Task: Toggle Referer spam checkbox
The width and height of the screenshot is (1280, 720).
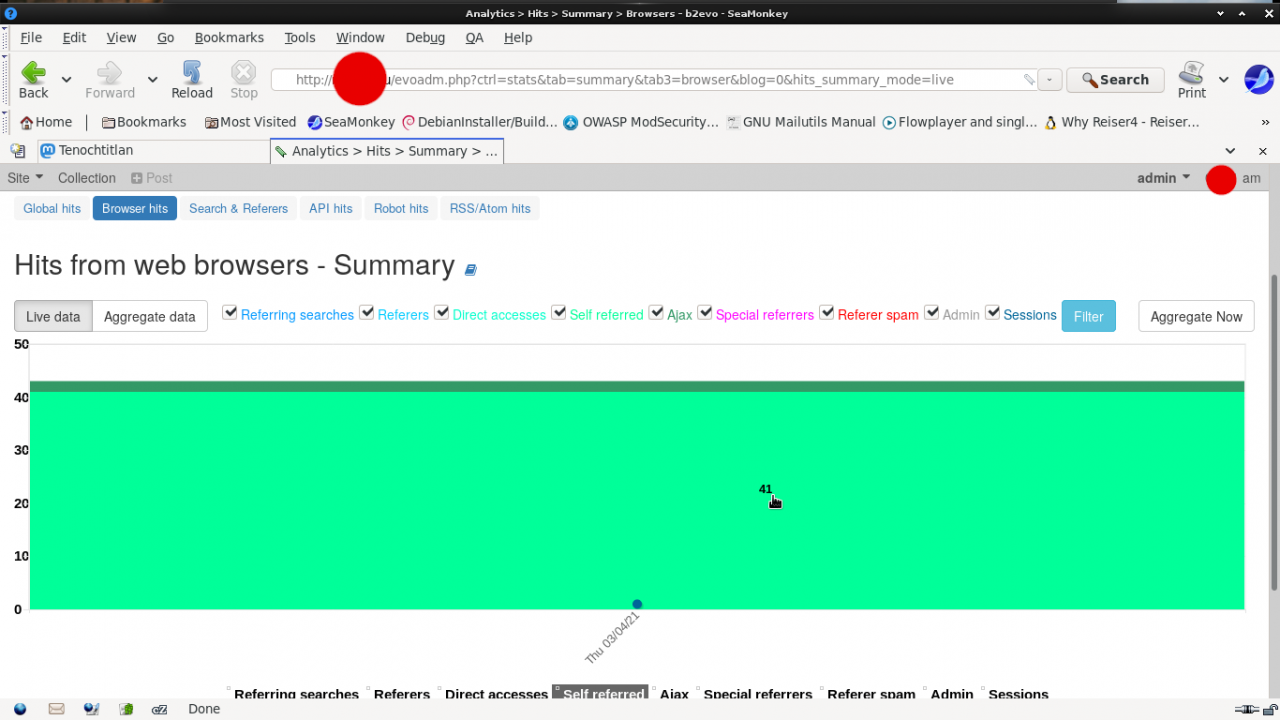Action: point(827,313)
